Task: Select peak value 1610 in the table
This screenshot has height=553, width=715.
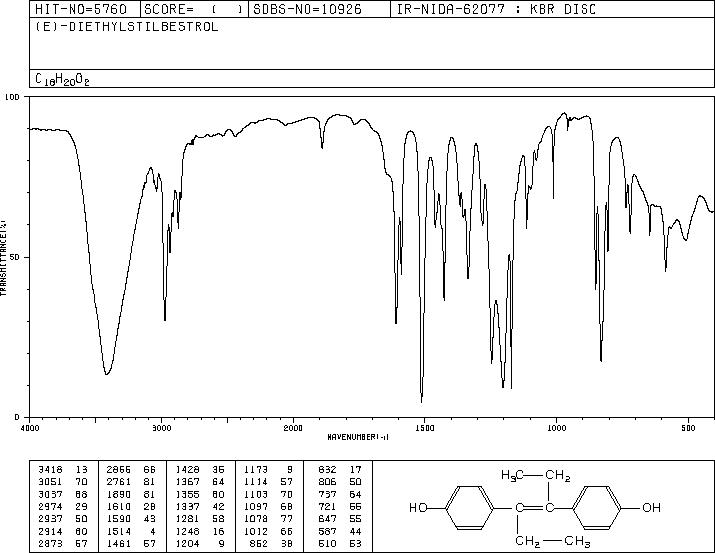Action: [x=119, y=506]
